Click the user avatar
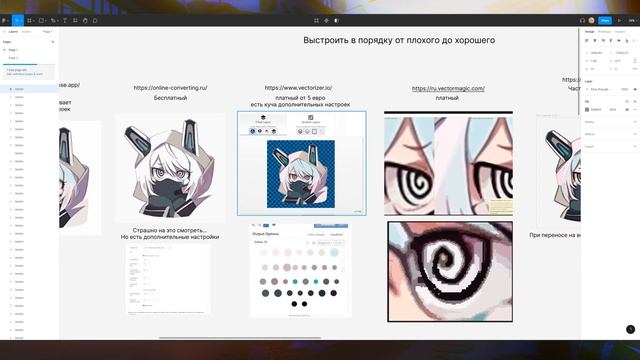Image resolution: width=640 pixels, height=360 pixels. click(x=591, y=20)
